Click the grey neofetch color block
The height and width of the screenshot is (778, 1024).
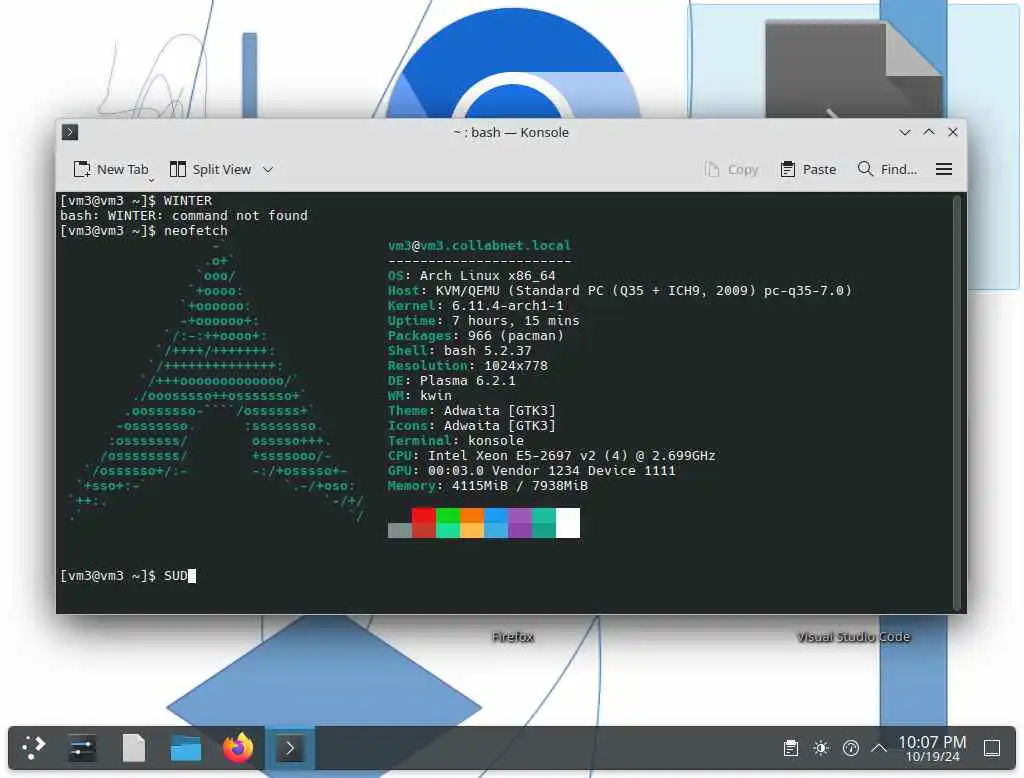click(400, 530)
